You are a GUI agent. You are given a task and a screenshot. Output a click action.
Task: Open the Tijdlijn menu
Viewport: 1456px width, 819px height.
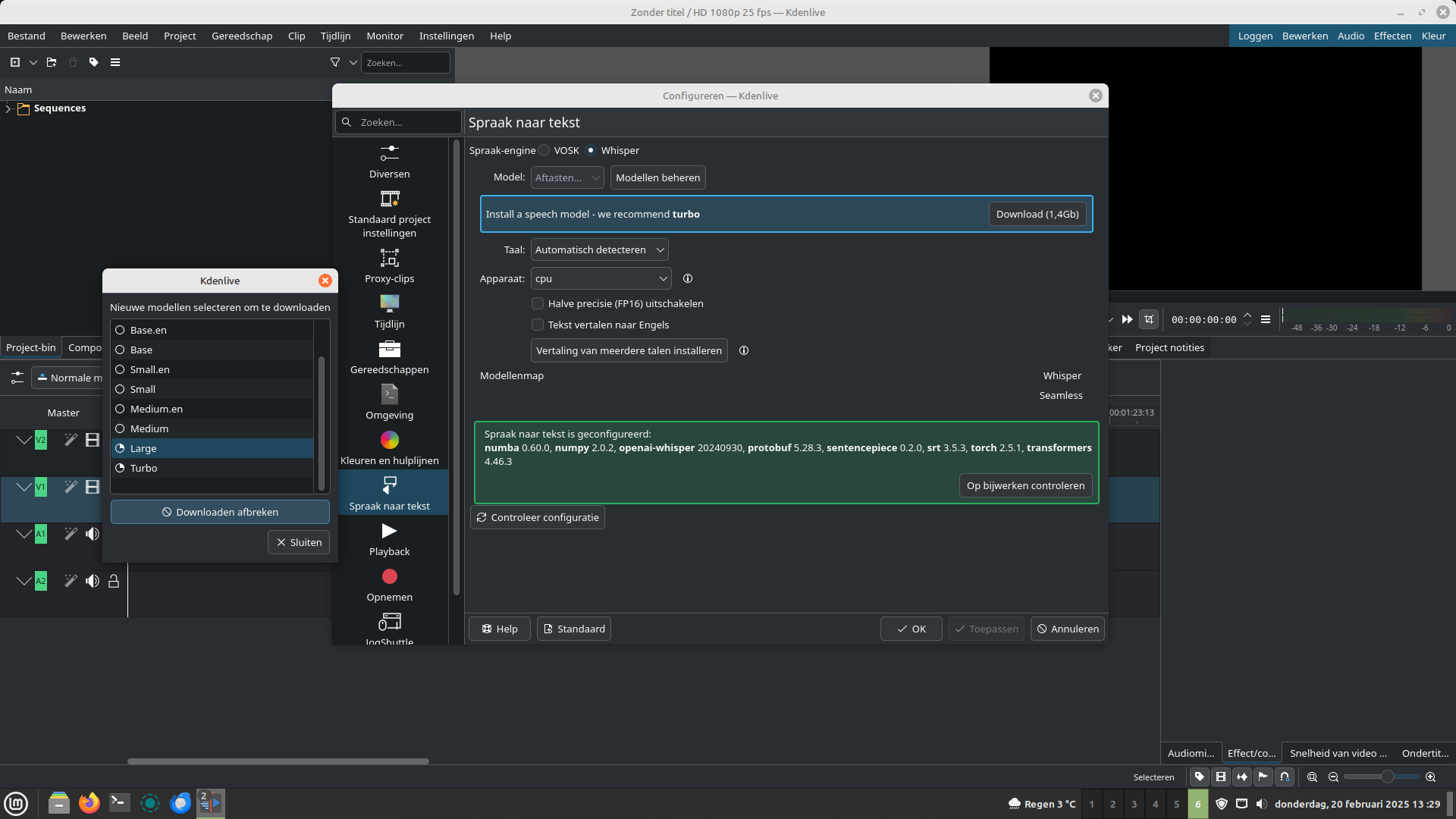[x=335, y=36]
